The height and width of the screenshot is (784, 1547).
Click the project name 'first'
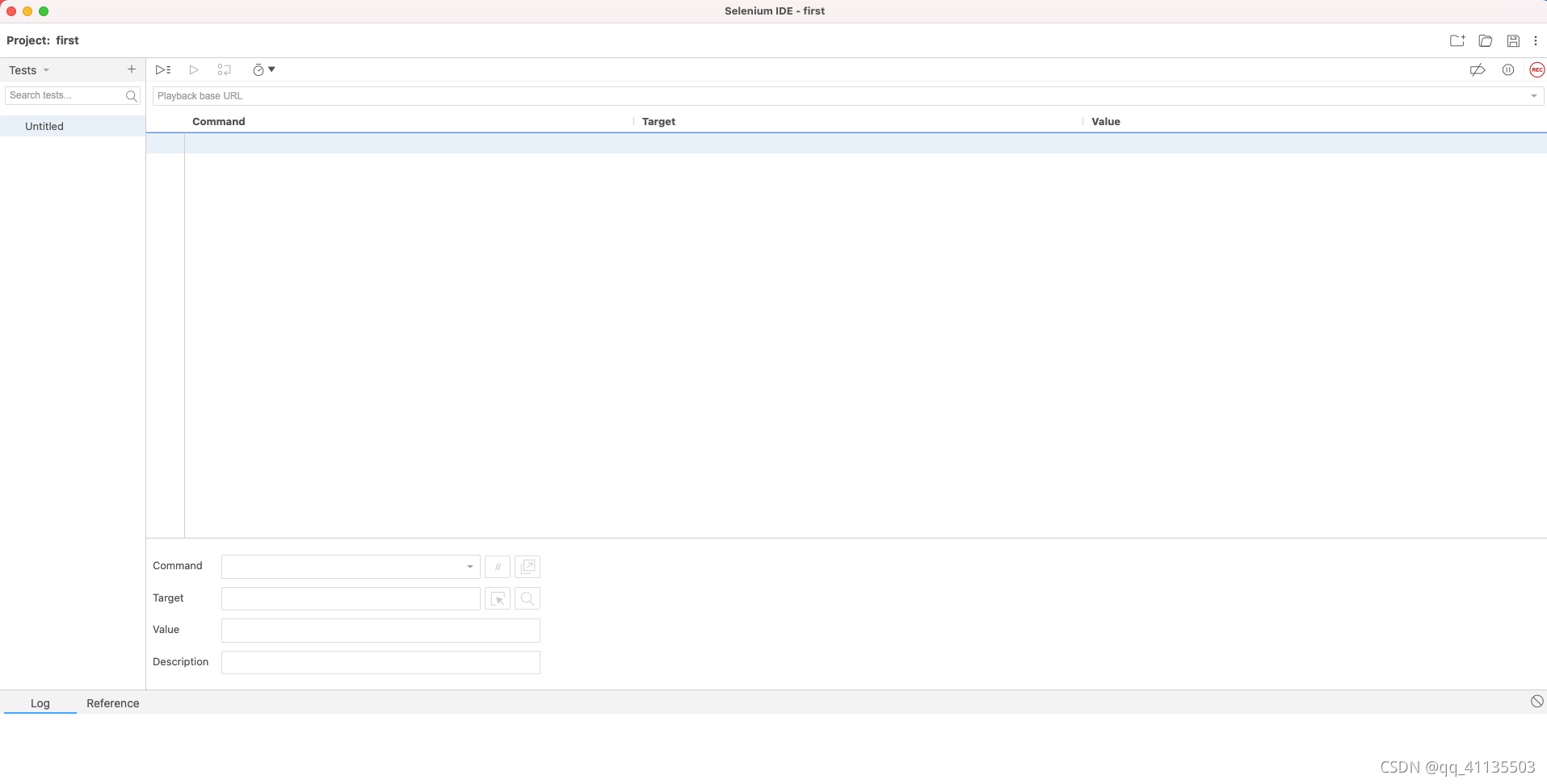(x=68, y=40)
